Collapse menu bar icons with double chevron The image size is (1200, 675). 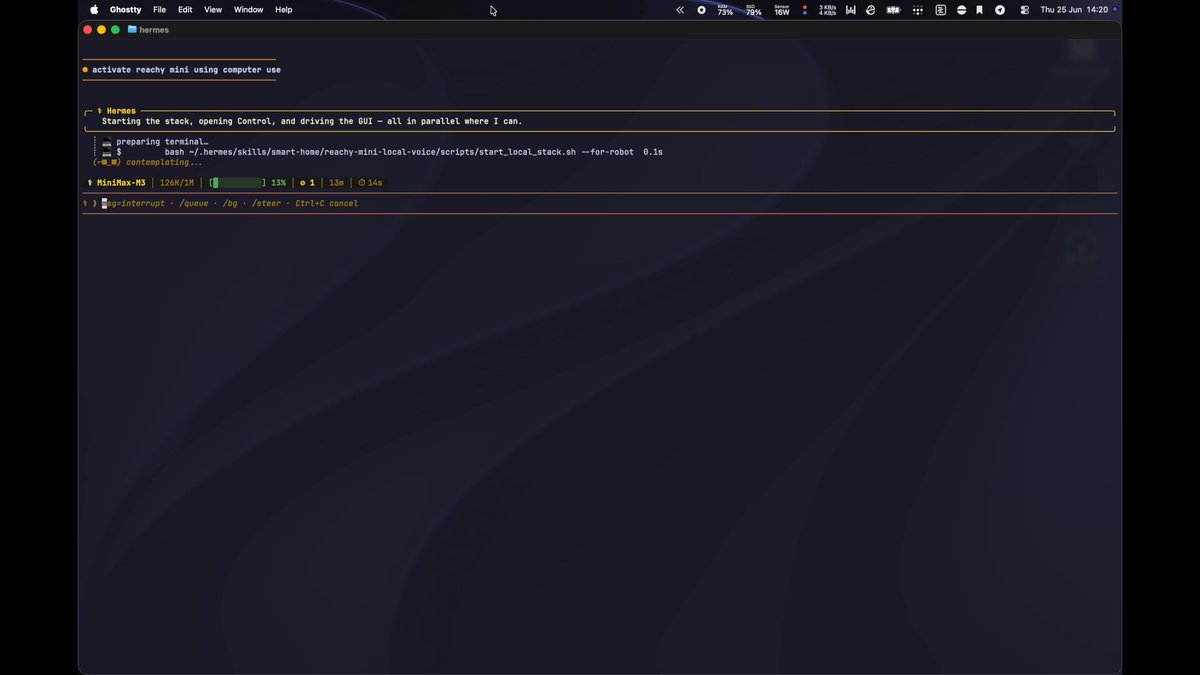pyautogui.click(x=680, y=10)
